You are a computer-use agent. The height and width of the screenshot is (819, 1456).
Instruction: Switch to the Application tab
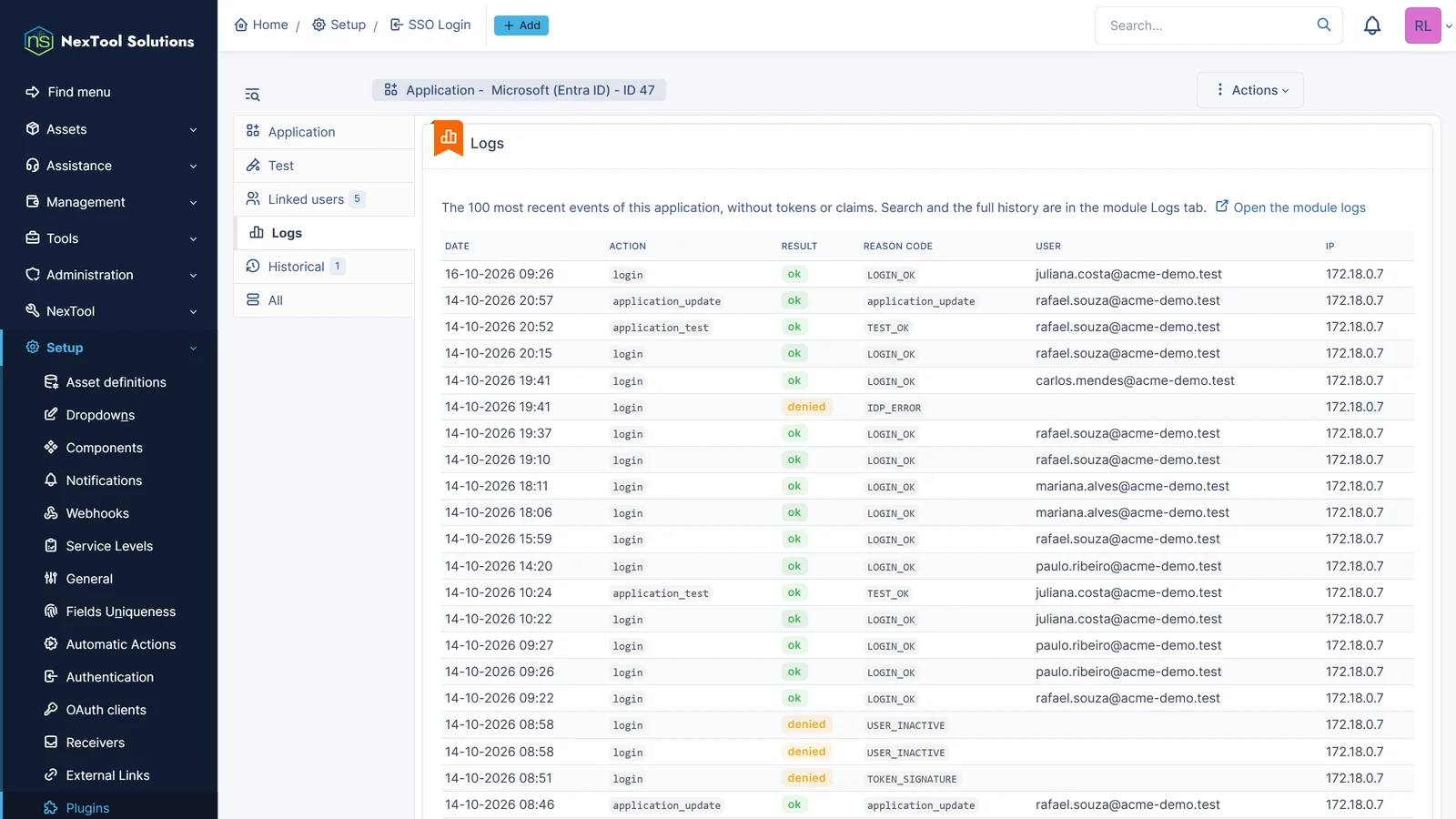point(324,132)
